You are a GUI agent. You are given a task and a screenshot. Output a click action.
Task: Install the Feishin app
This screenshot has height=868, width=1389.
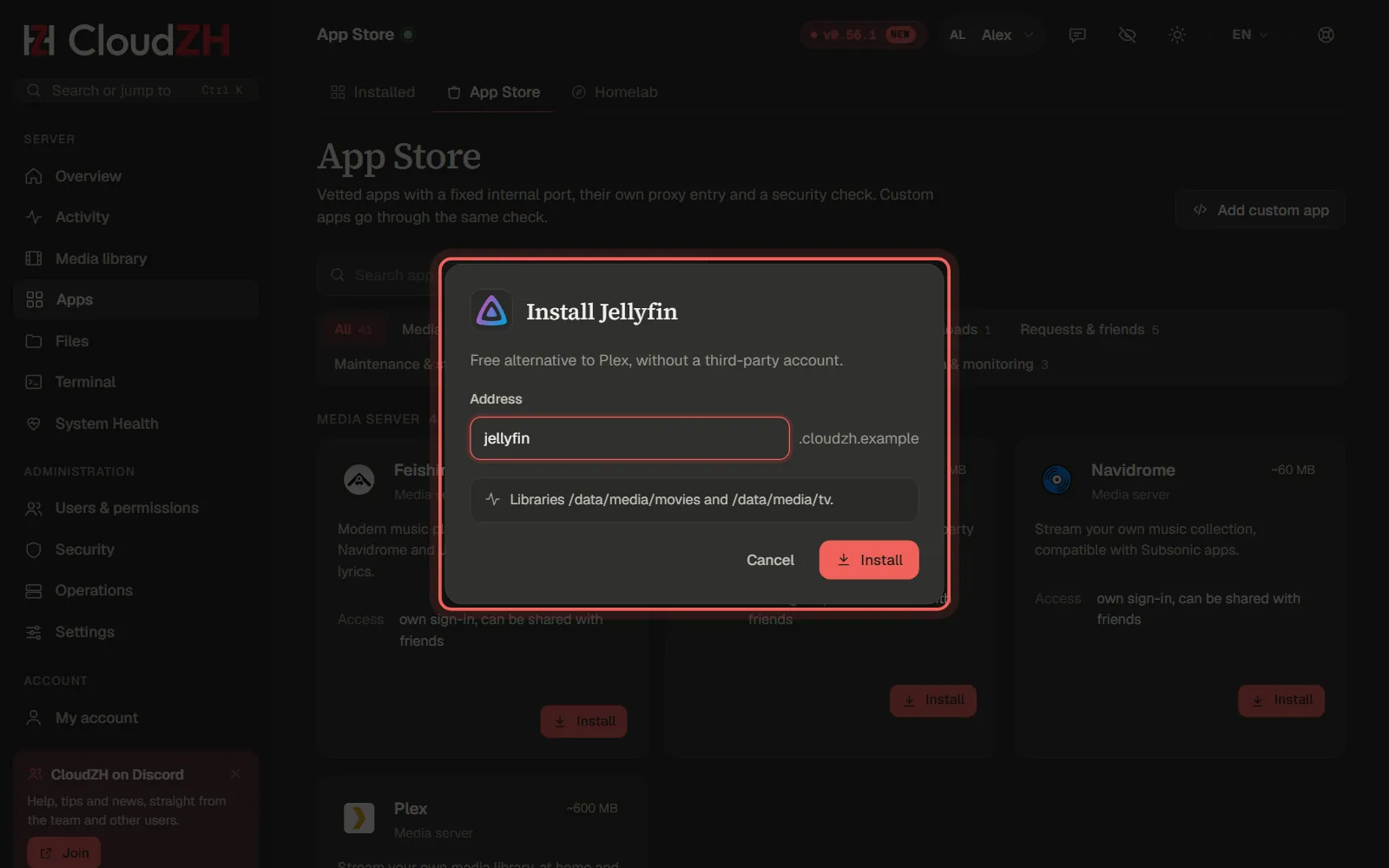coord(583,721)
